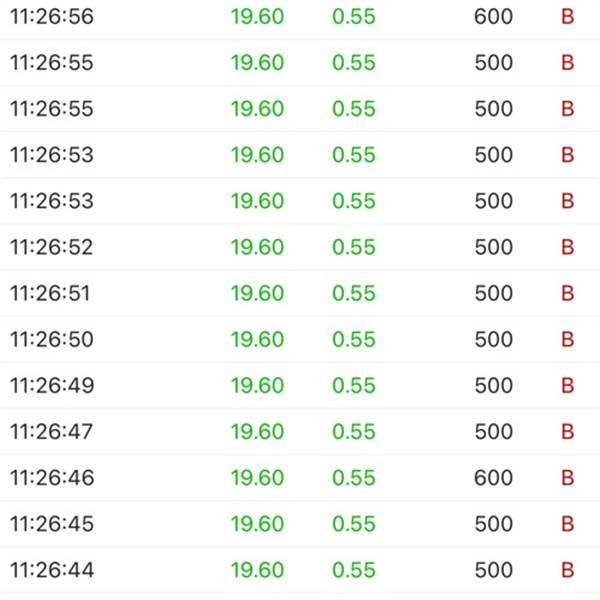The image size is (600, 600).
Task: Tap the B marker in 11:26:52 row
Action: coord(567,247)
